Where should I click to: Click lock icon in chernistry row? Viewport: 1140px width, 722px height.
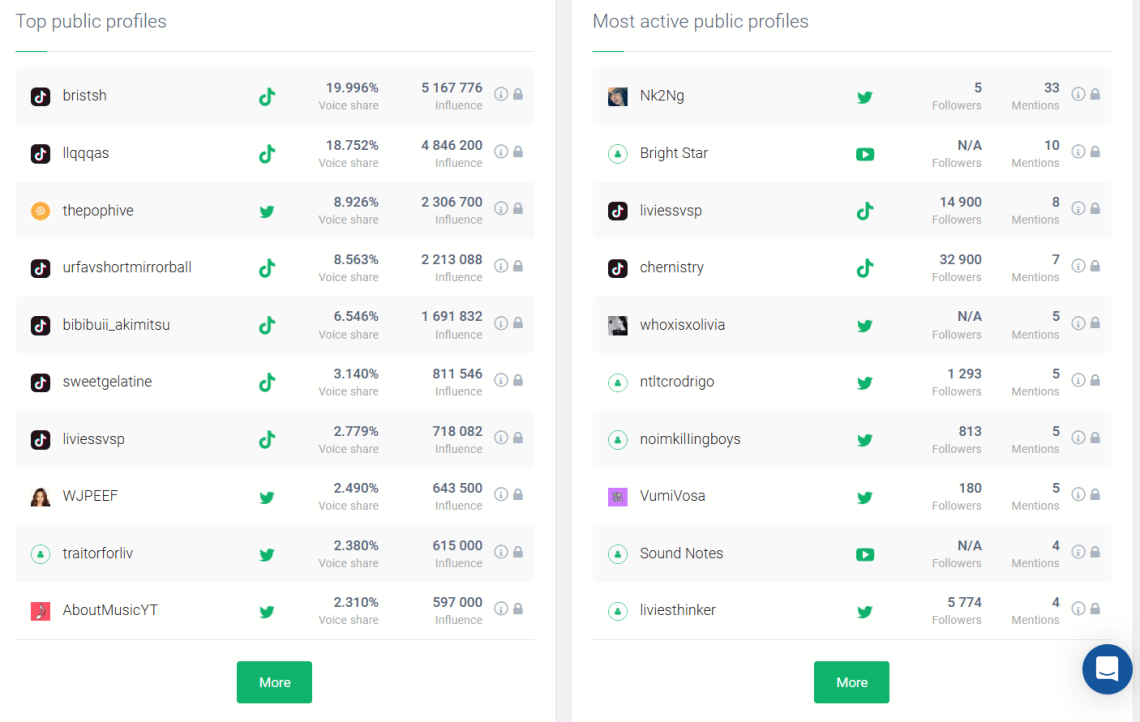click(x=1095, y=266)
